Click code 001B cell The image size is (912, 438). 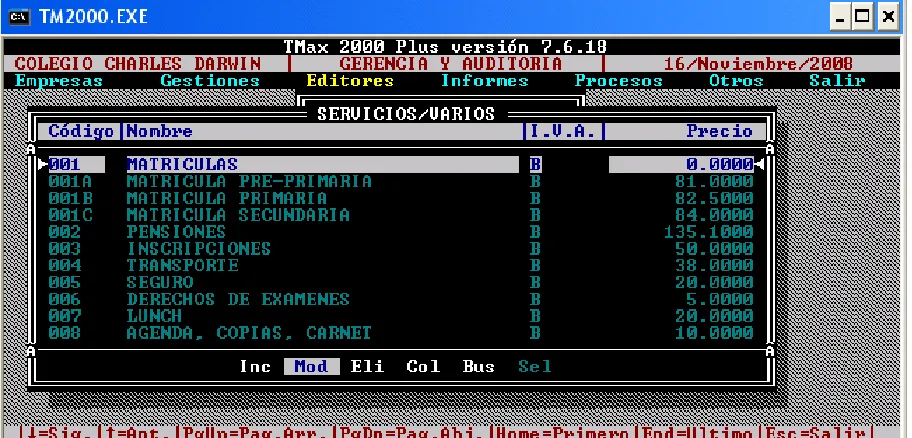pos(70,198)
